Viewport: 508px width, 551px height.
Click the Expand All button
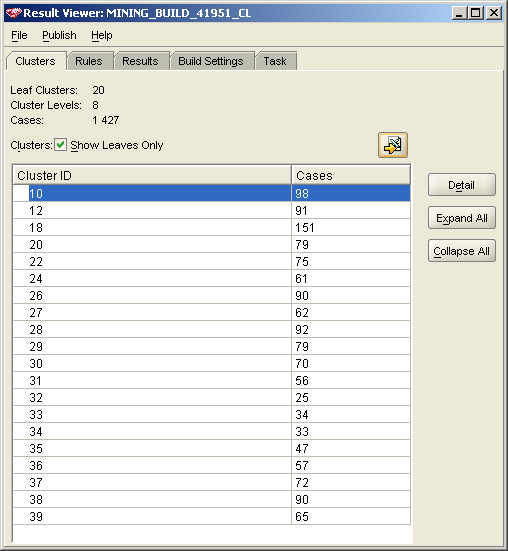pos(462,218)
